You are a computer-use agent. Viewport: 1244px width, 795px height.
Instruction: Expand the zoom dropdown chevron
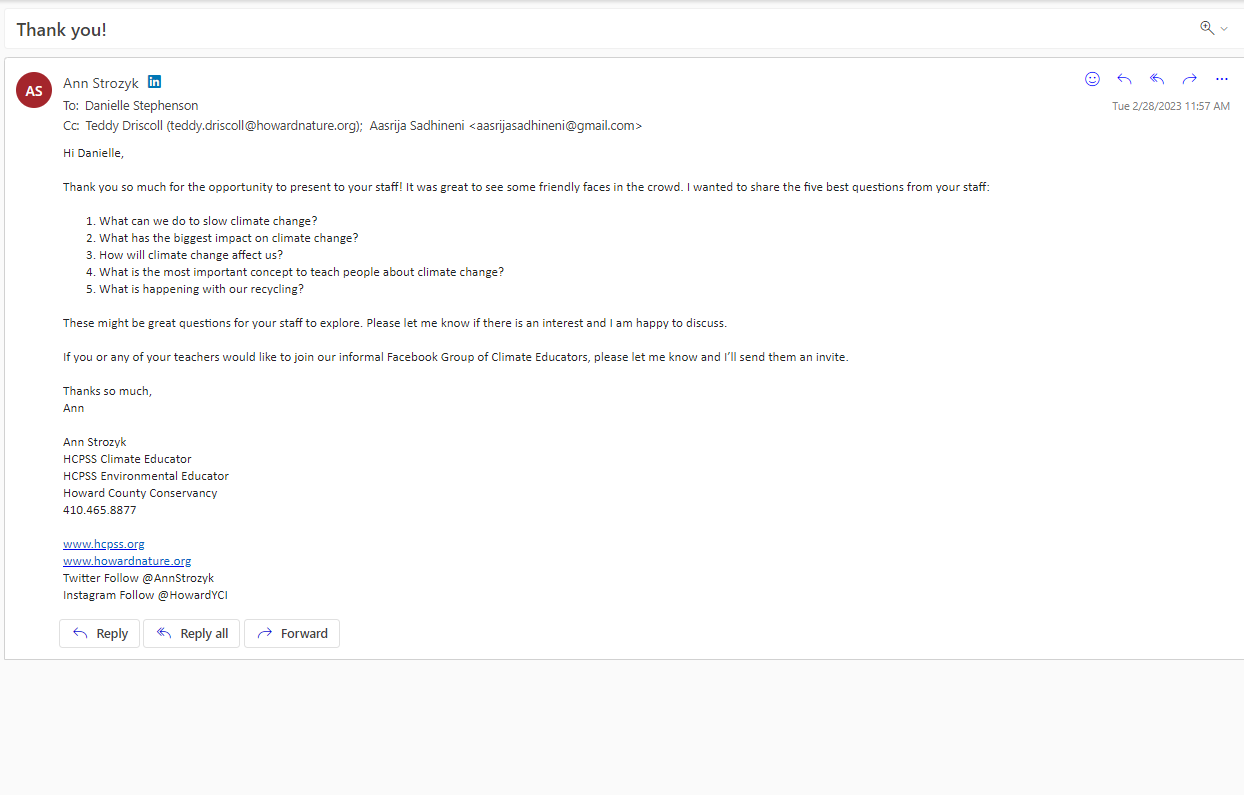point(1223,29)
